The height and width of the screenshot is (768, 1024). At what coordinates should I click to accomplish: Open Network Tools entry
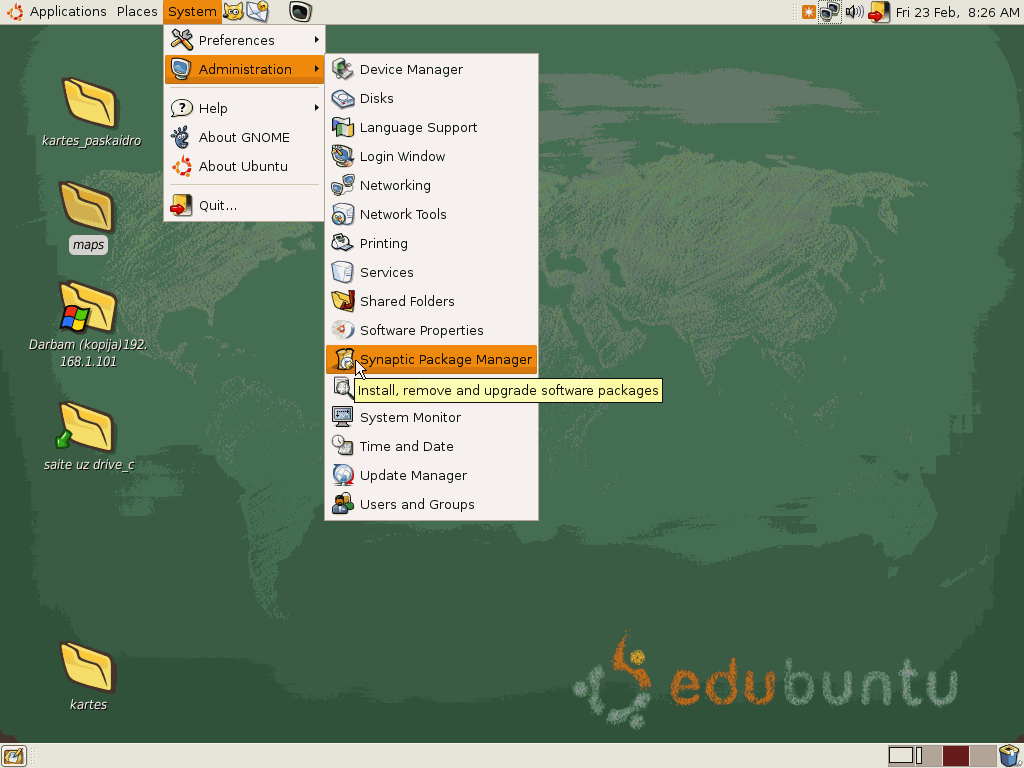point(431,214)
